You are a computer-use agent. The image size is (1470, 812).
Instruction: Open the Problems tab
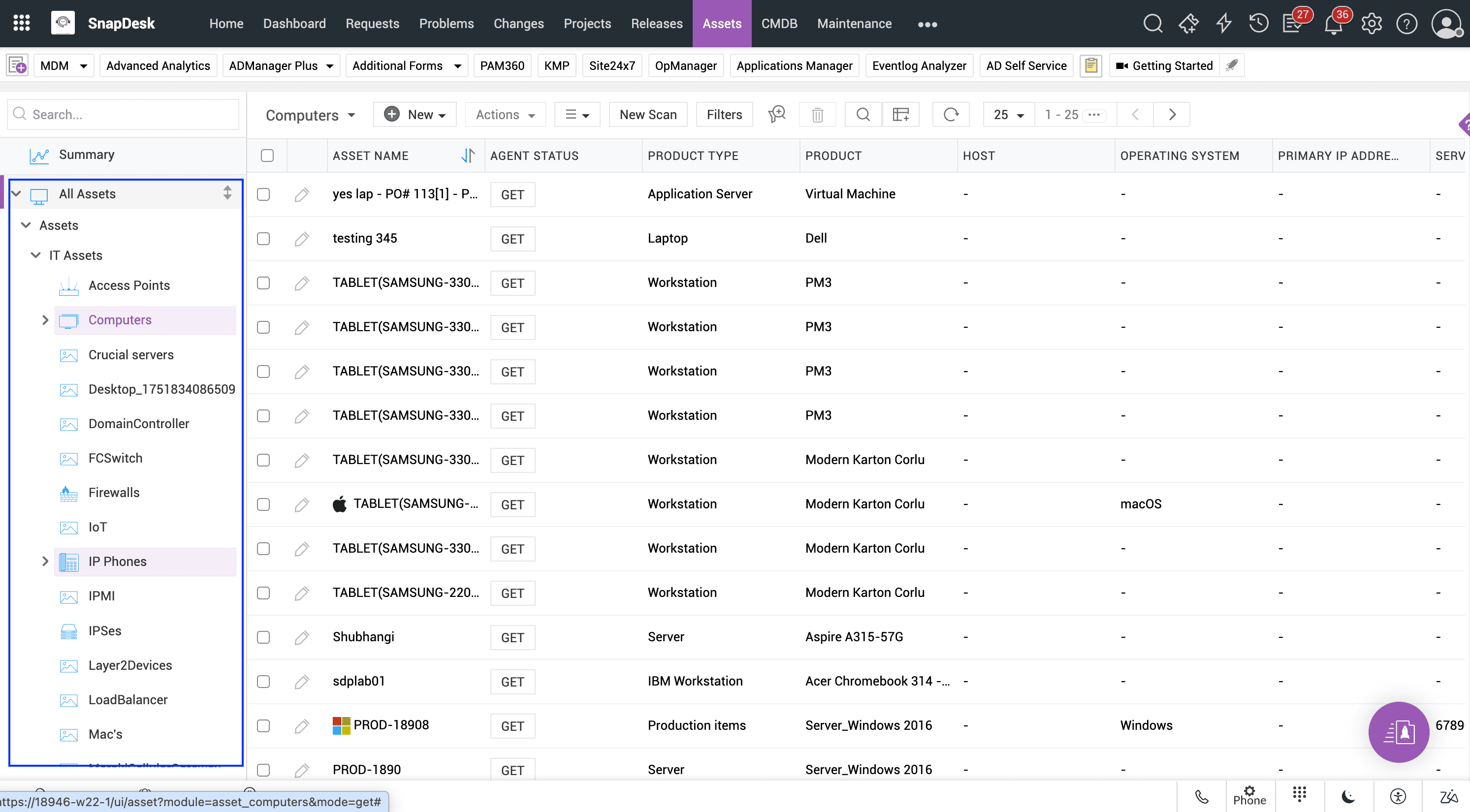pos(446,24)
